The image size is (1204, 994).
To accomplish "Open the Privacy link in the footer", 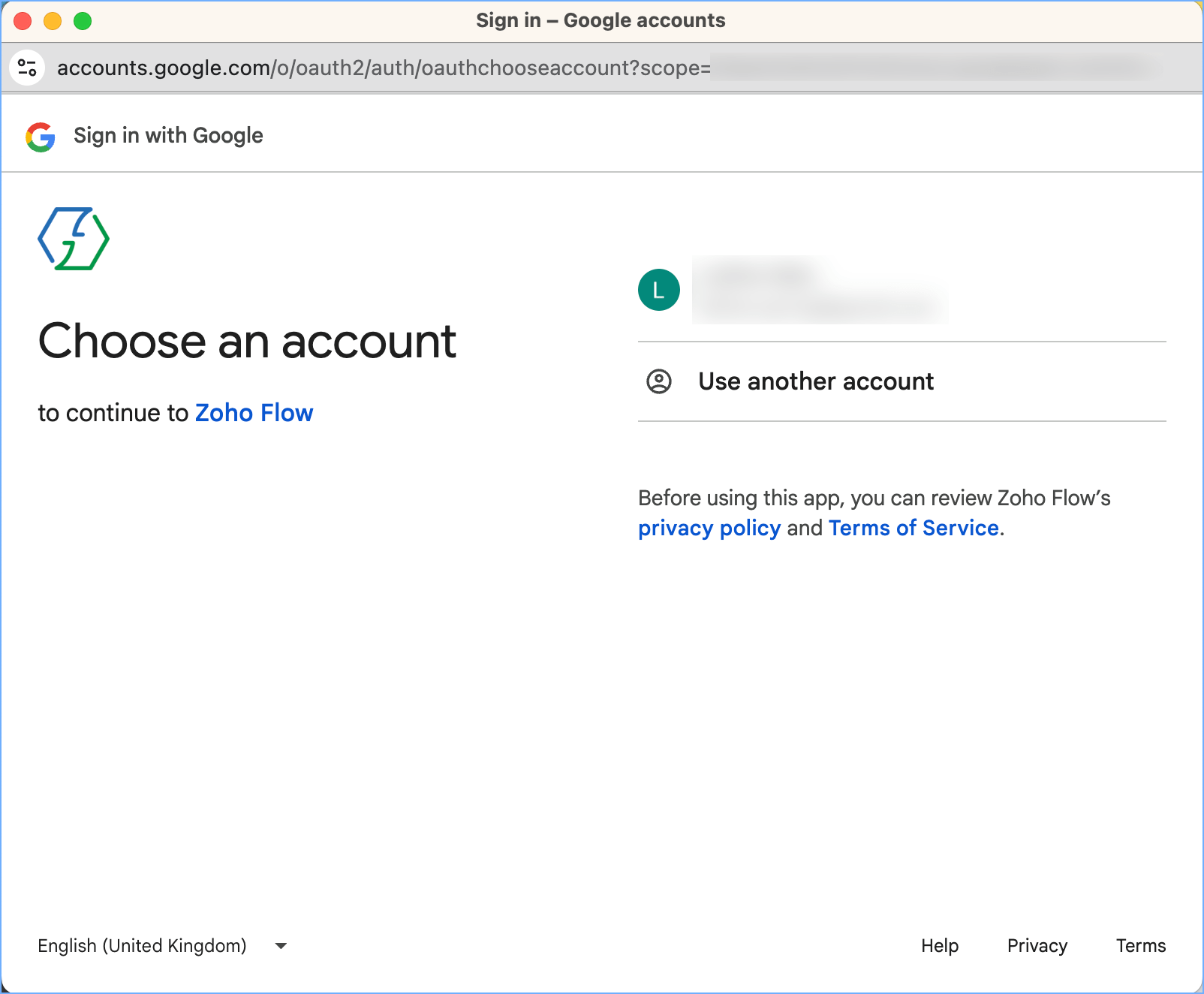I will pyautogui.click(x=1037, y=945).
